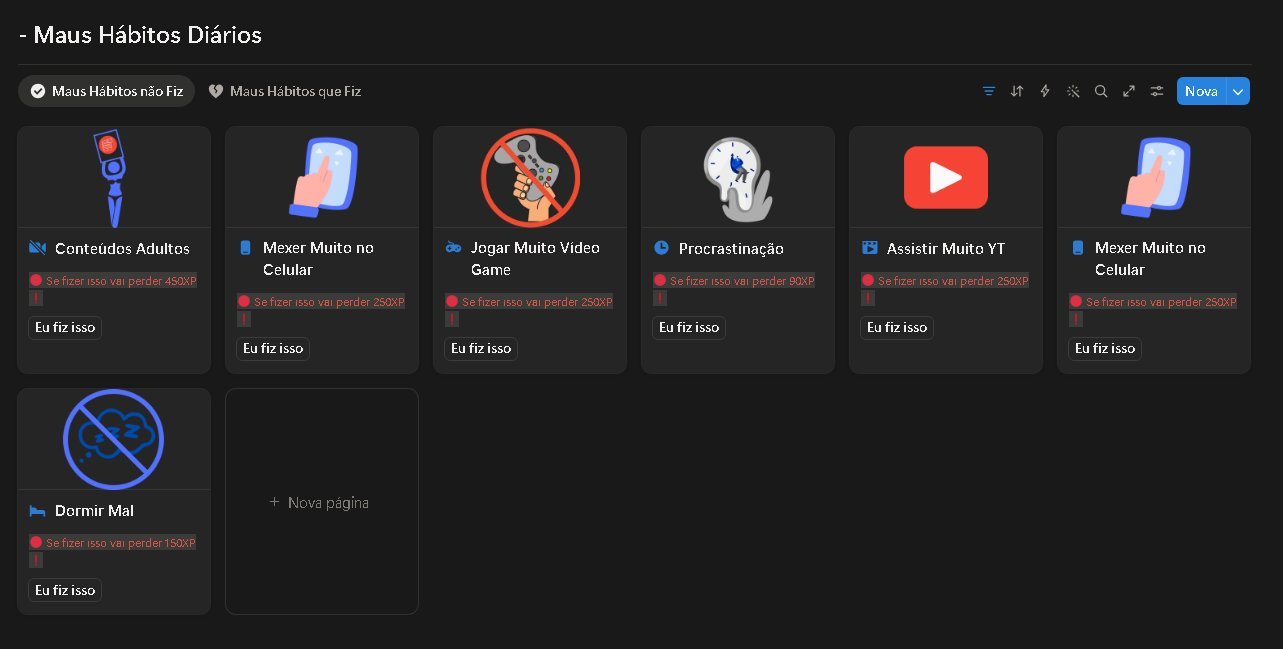
Task: Click the sparkle AI icon in toolbar
Action: (x=1073, y=91)
